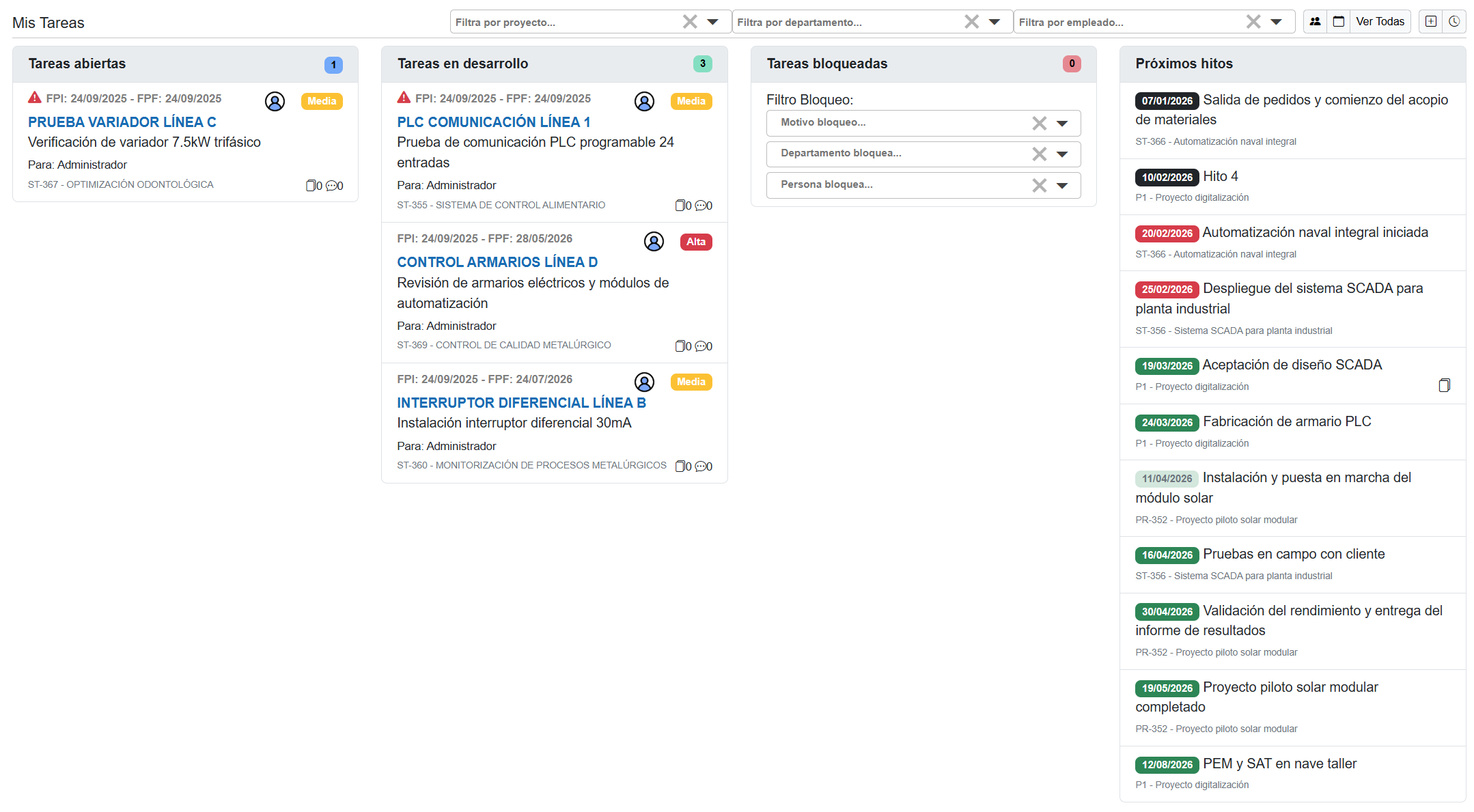
Task: Open PLC COMUNICACIÓN LÍNEA 1 task link
Action: coord(493,122)
